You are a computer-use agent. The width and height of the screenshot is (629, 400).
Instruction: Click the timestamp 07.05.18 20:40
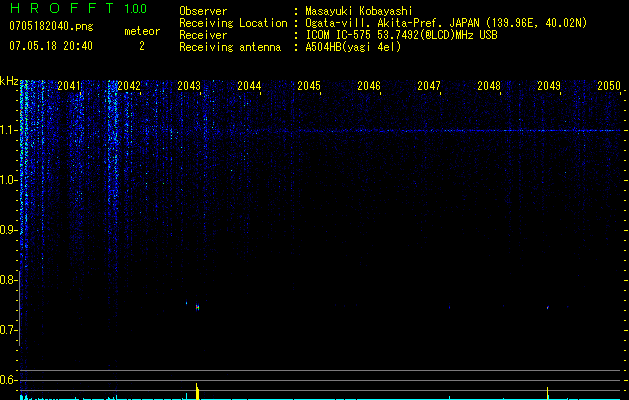tap(51, 46)
